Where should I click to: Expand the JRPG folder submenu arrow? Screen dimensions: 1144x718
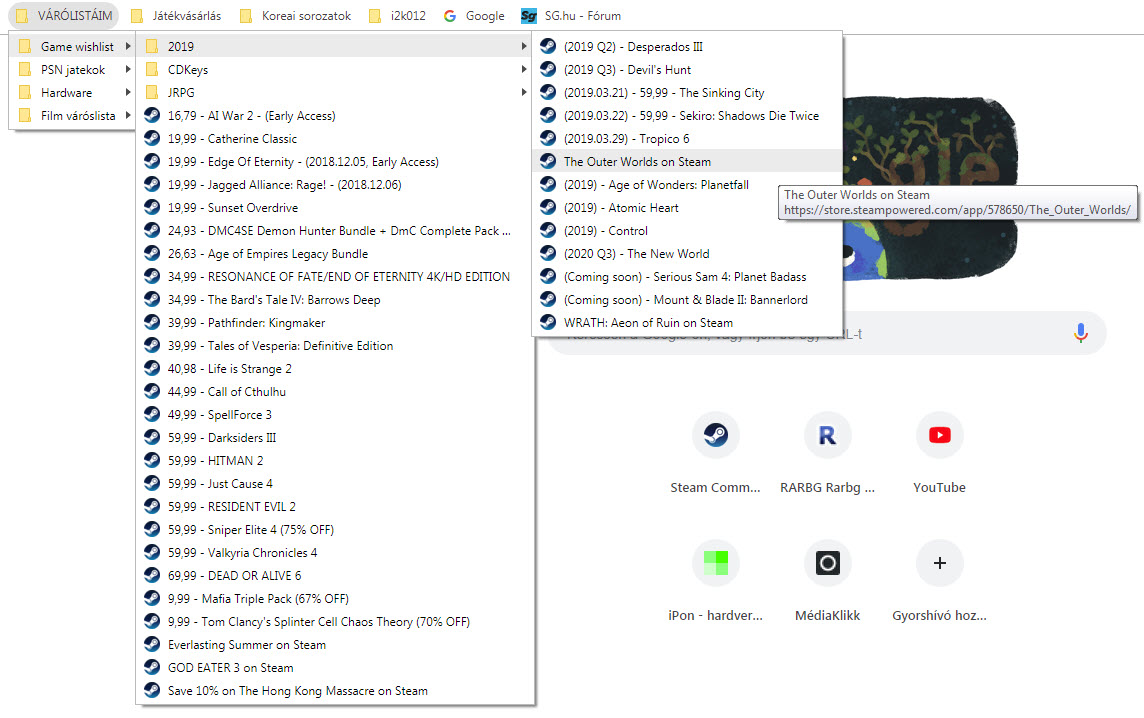[x=524, y=93]
